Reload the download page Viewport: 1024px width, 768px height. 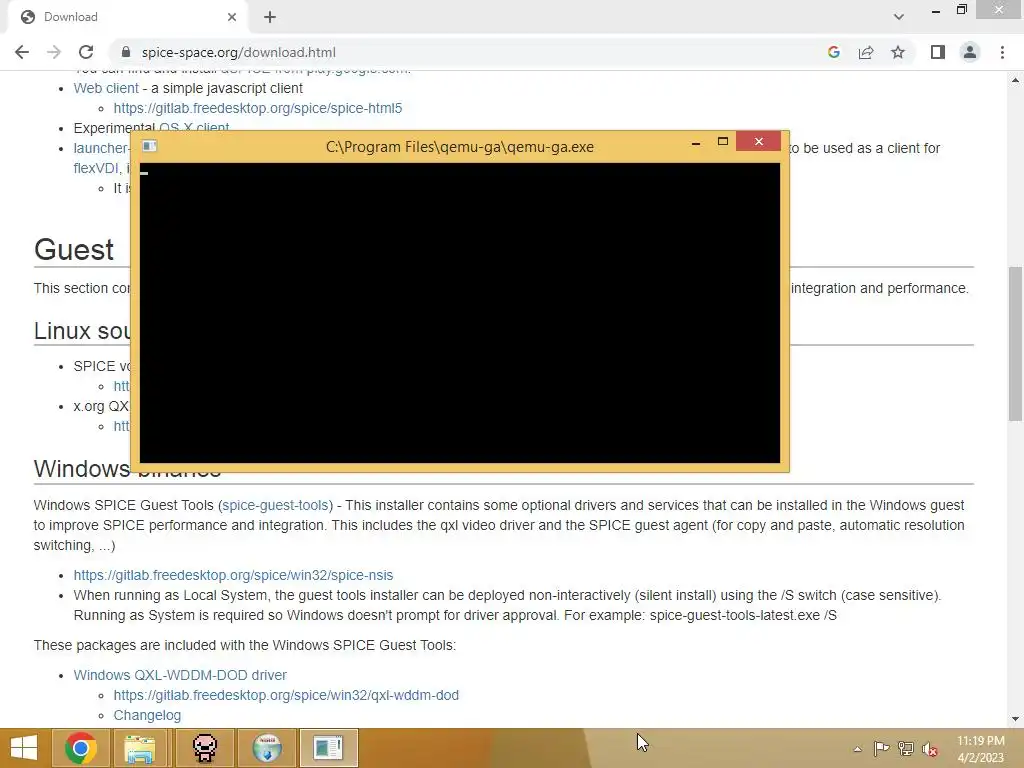pyautogui.click(x=86, y=52)
